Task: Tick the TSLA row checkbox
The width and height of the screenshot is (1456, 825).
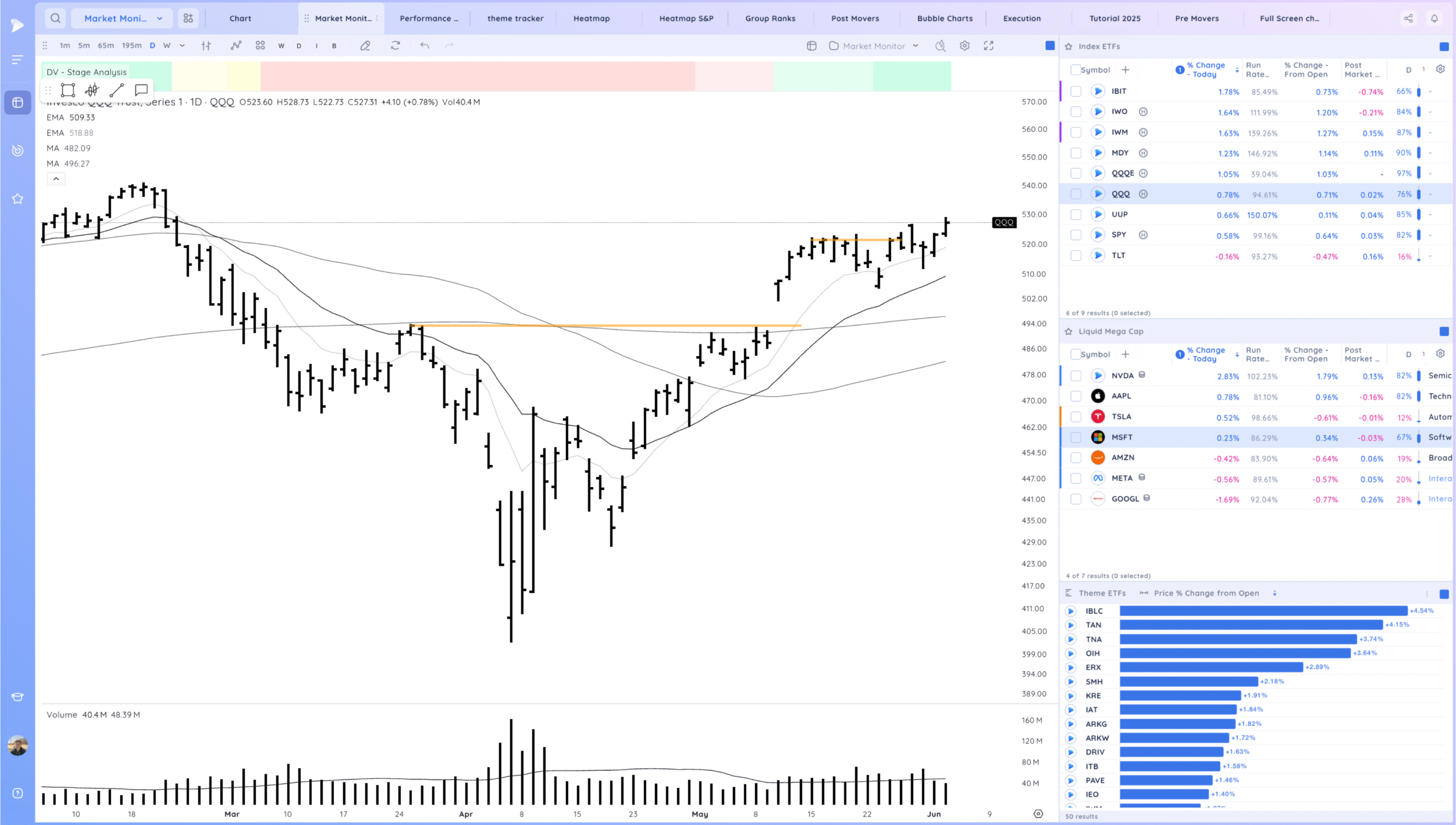Action: tap(1076, 417)
